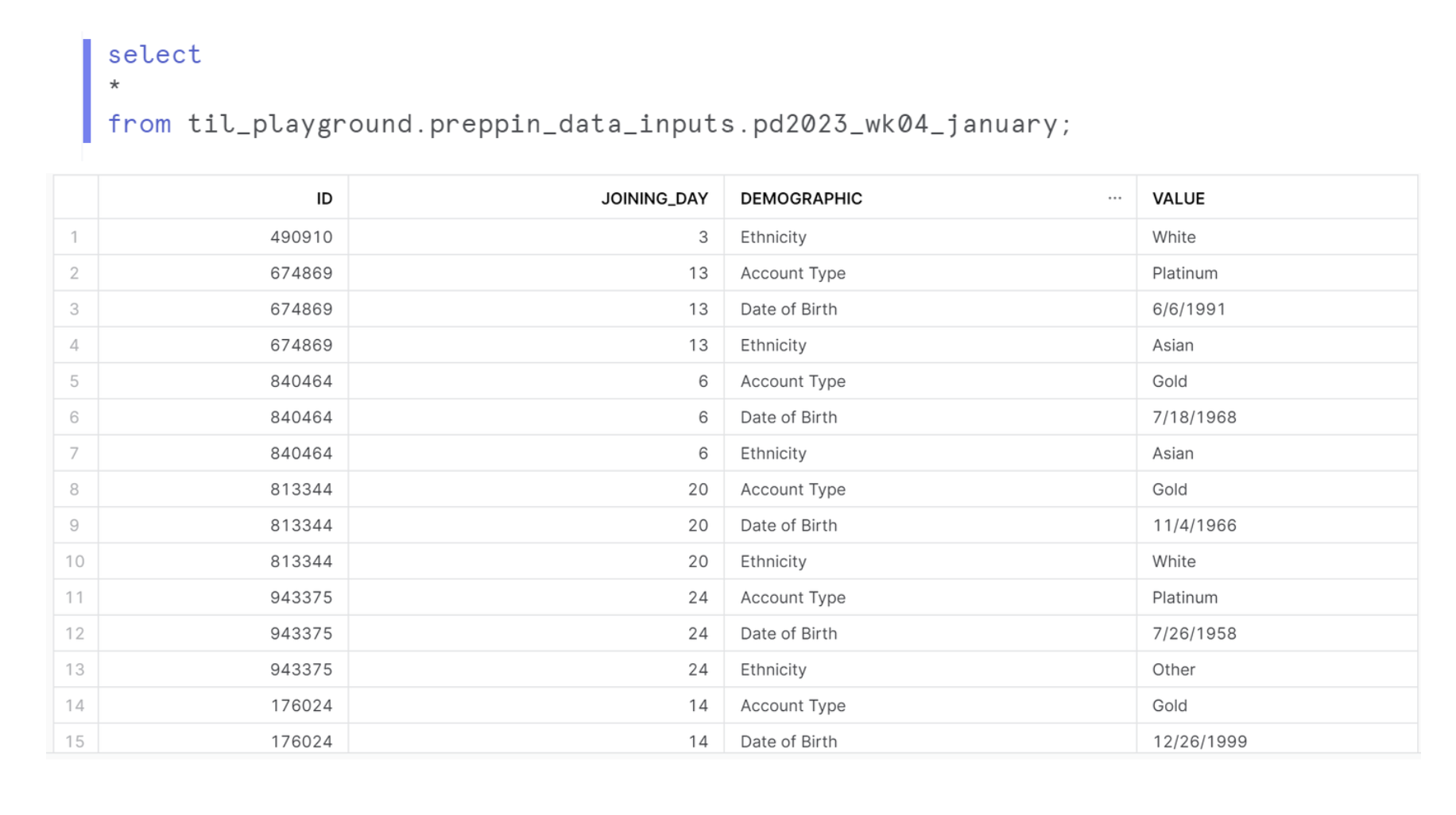This screenshot has width=1456, height=815.
Task: Select row number 12 in results
Action: 75,633
